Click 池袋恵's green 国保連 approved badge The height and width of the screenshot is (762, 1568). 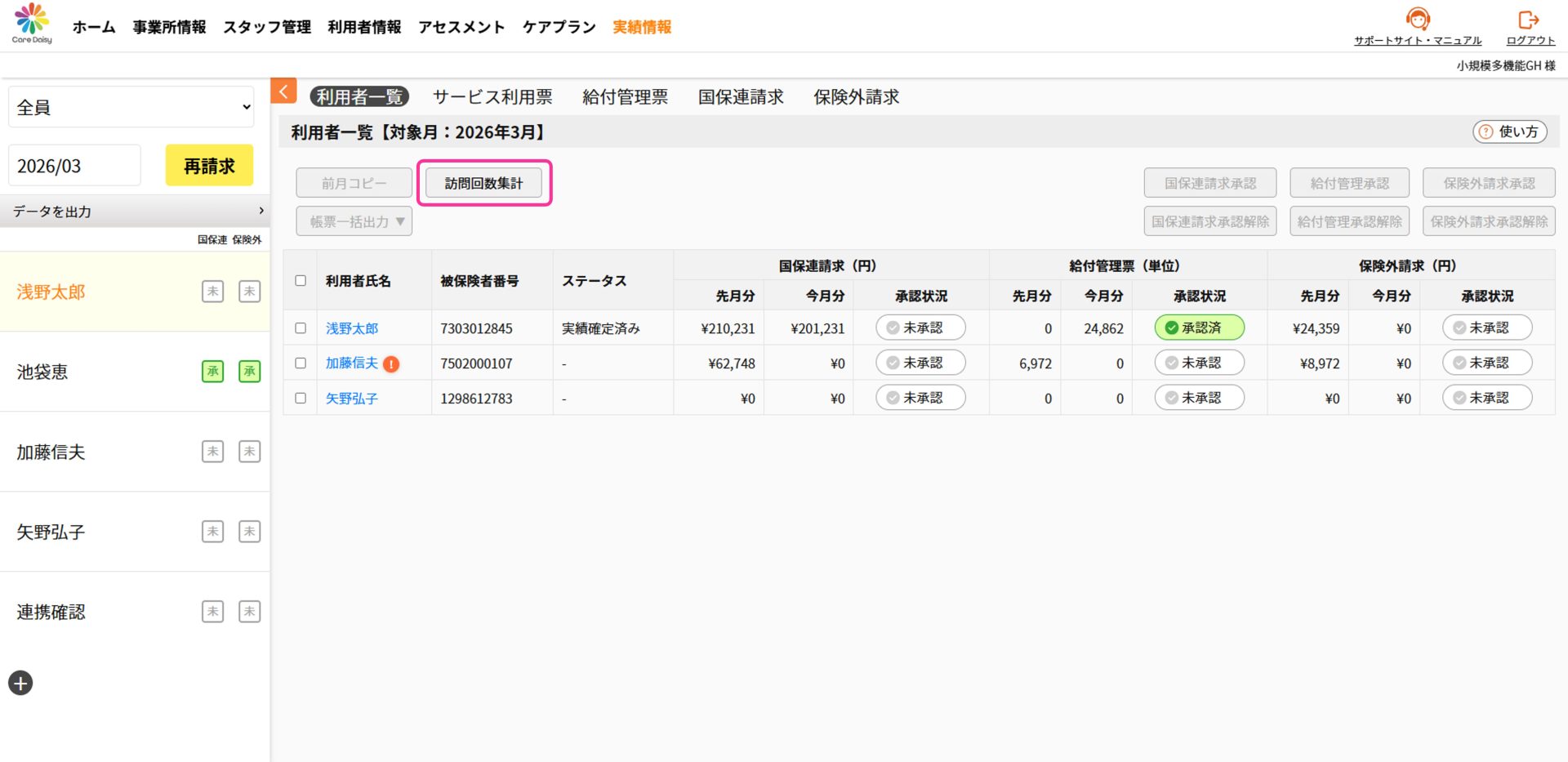pos(212,372)
